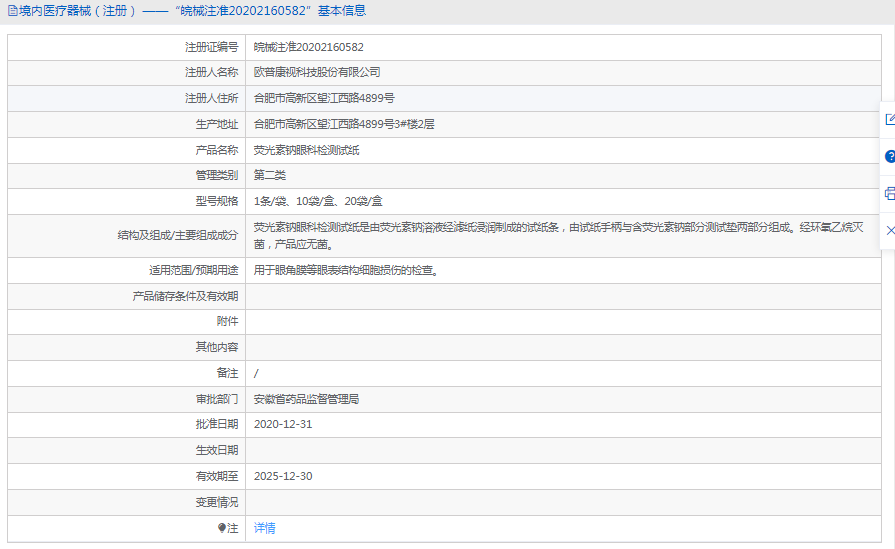The image size is (895, 549).
Task: Click the edit/feedback pencil icon on right sidebar
Action: (889, 119)
